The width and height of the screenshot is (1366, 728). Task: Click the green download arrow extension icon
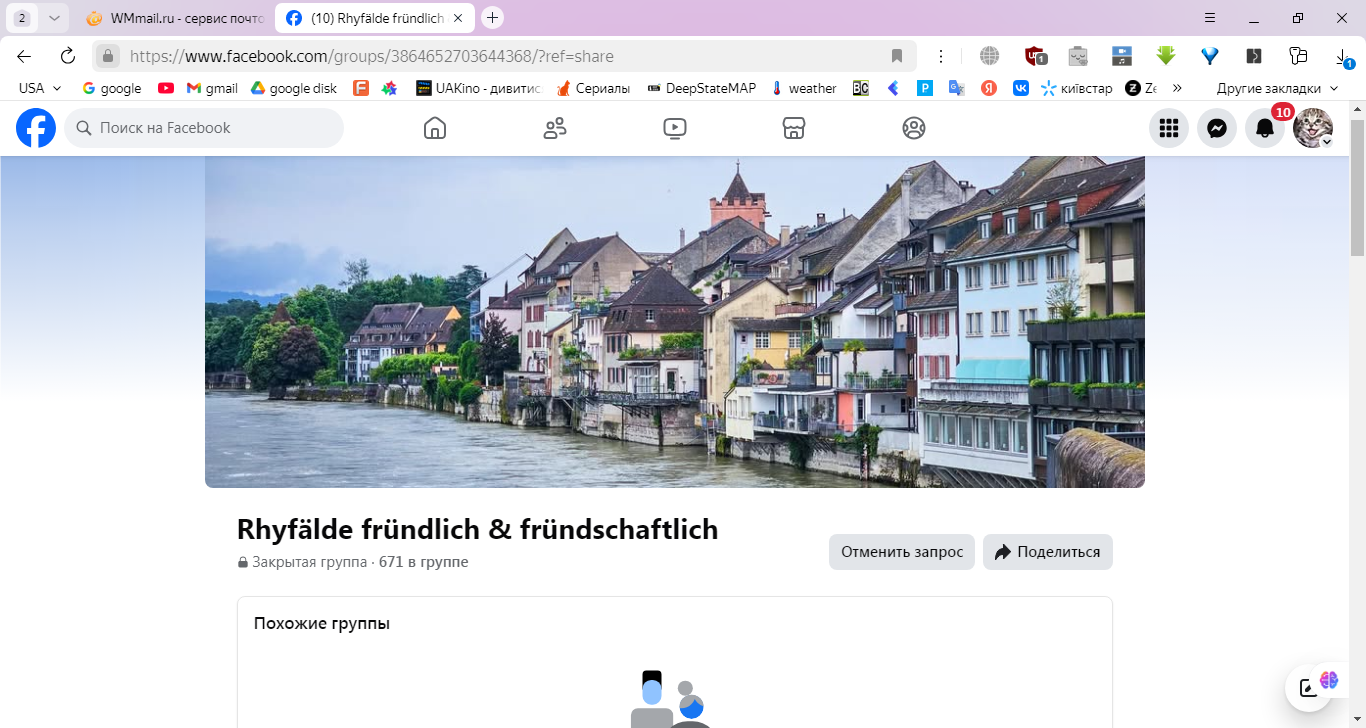1166,56
